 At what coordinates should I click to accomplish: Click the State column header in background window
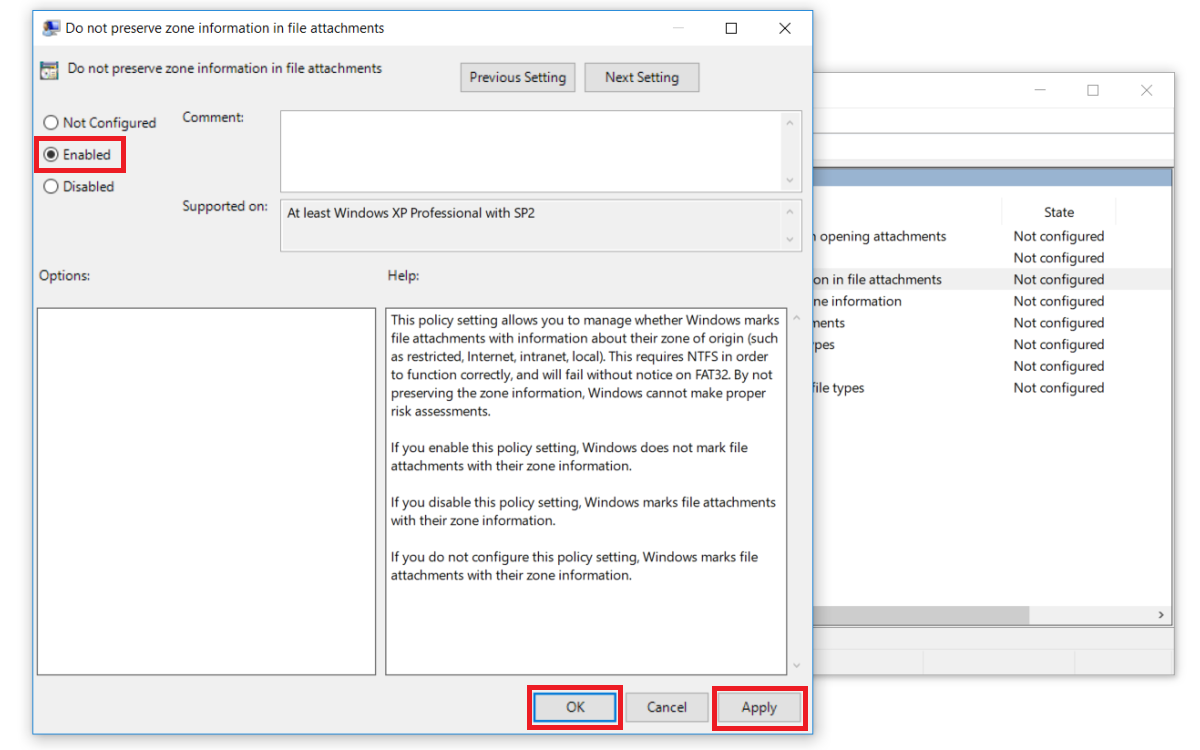coord(1059,212)
